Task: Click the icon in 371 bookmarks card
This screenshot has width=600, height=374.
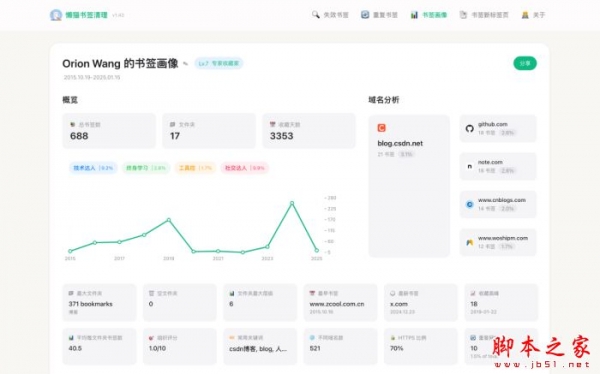Action: point(71,293)
